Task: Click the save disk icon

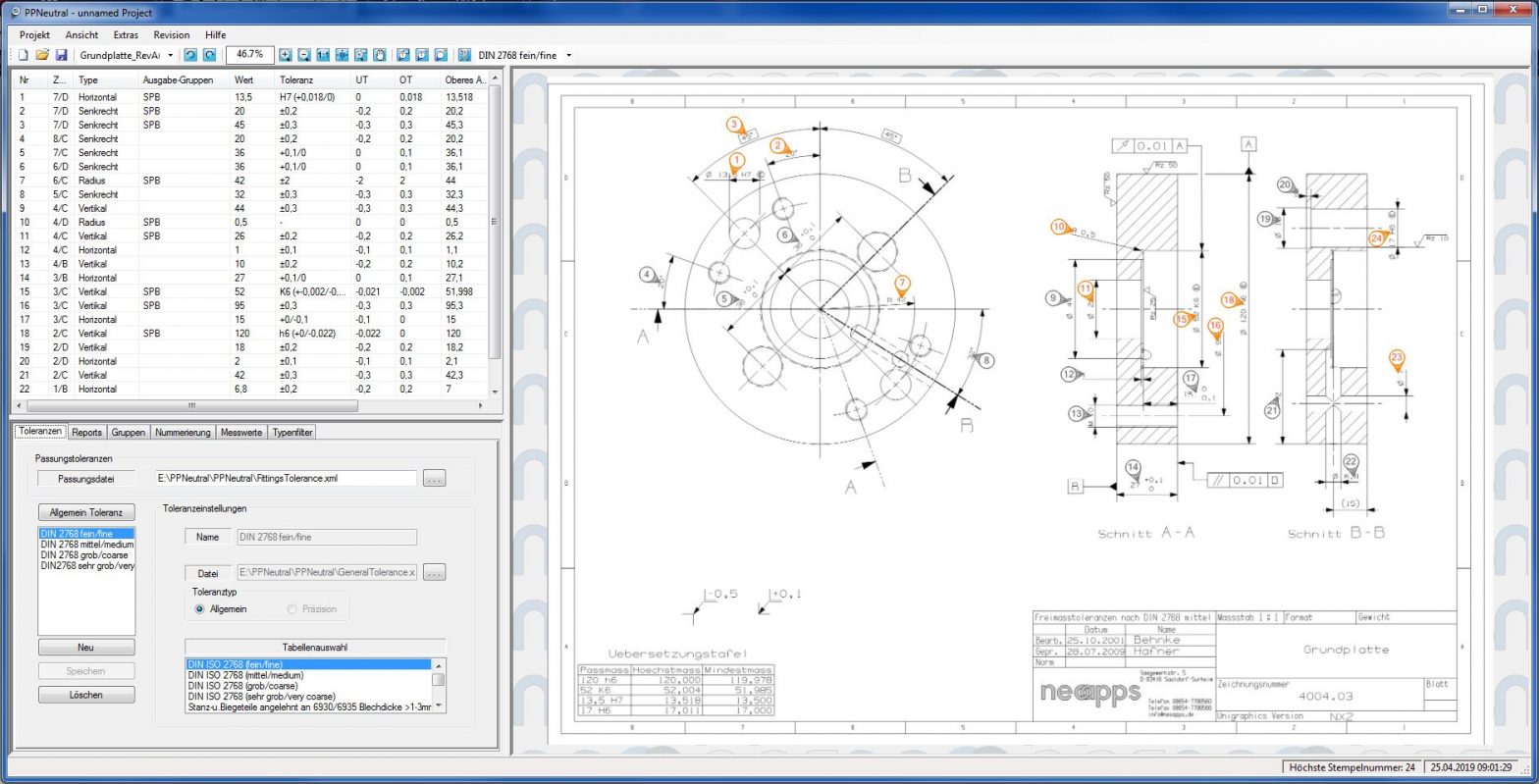Action: click(x=61, y=56)
